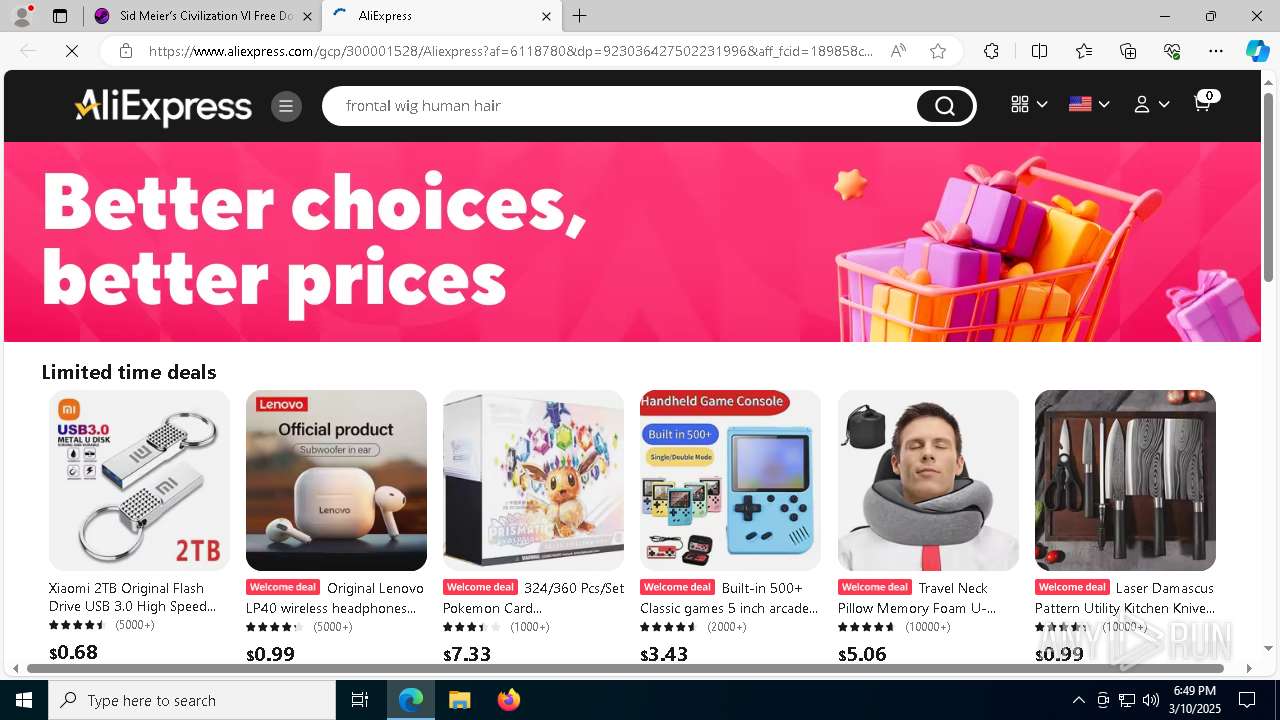The height and width of the screenshot is (720, 1280).
Task: Expand the QR code app dropdown
Action: coord(1029,104)
